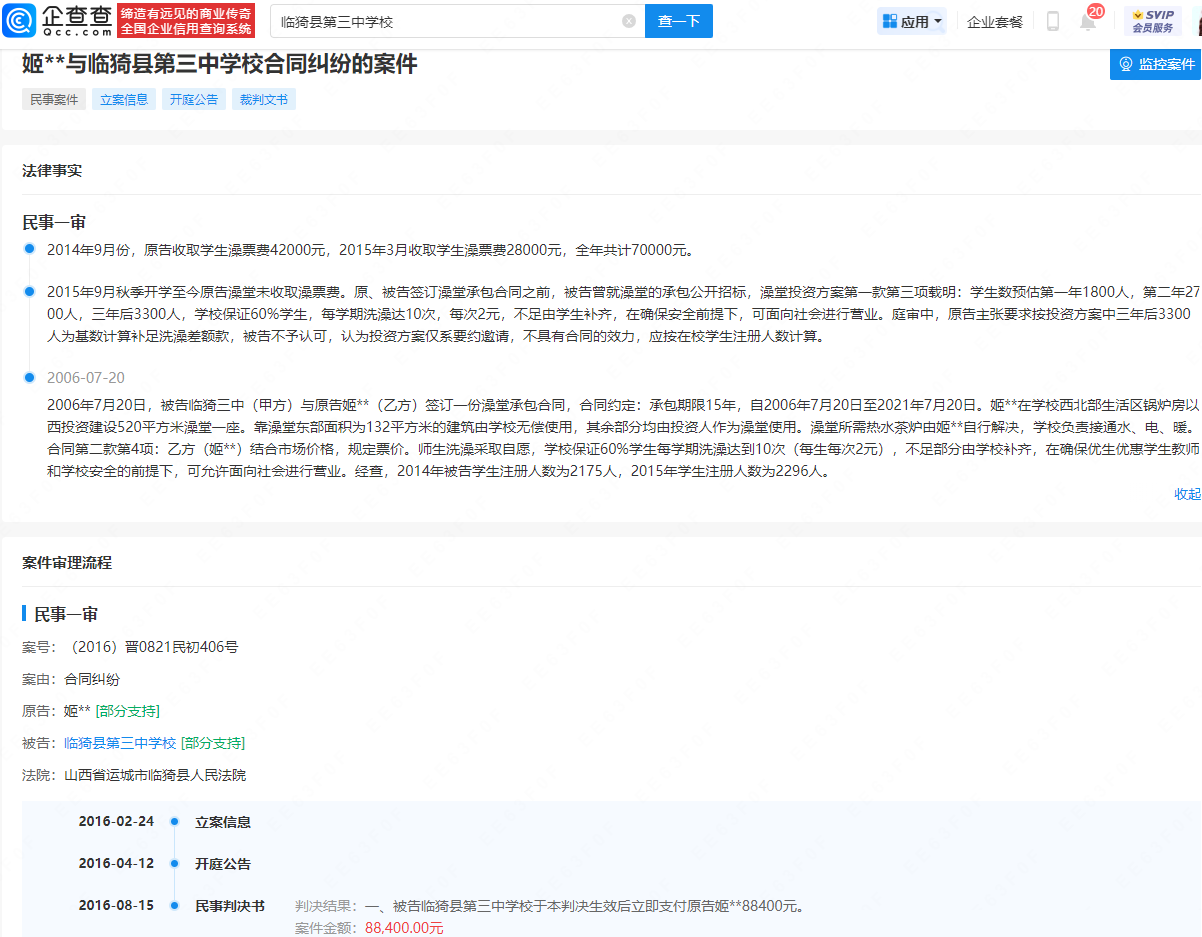The image size is (1202, 937).
Task: Expand the 应用 dropdown menu
Action: pos(938,21)
